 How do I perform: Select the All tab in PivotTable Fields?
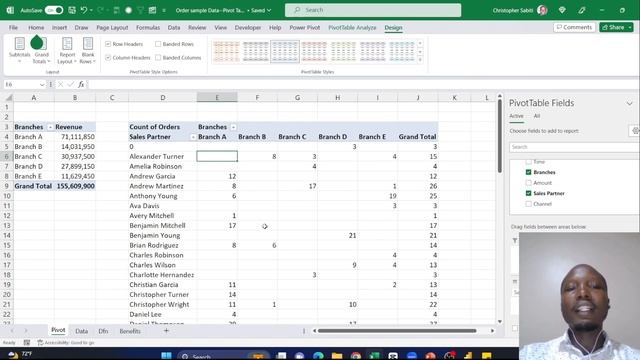(x=537, y=116)
